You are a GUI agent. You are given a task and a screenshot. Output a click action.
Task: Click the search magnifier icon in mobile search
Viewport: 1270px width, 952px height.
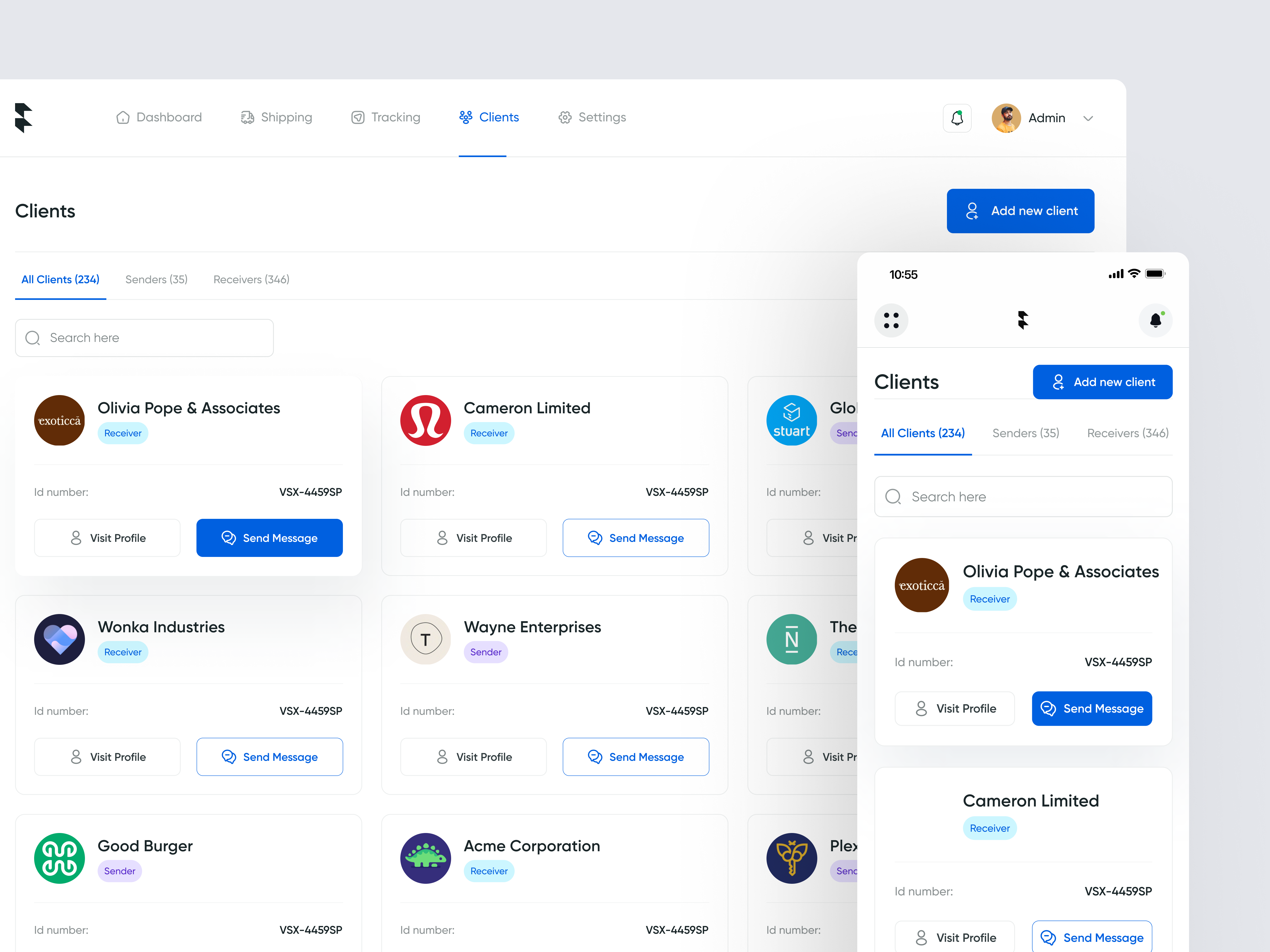pyautogui.click(x=893, y=496)
